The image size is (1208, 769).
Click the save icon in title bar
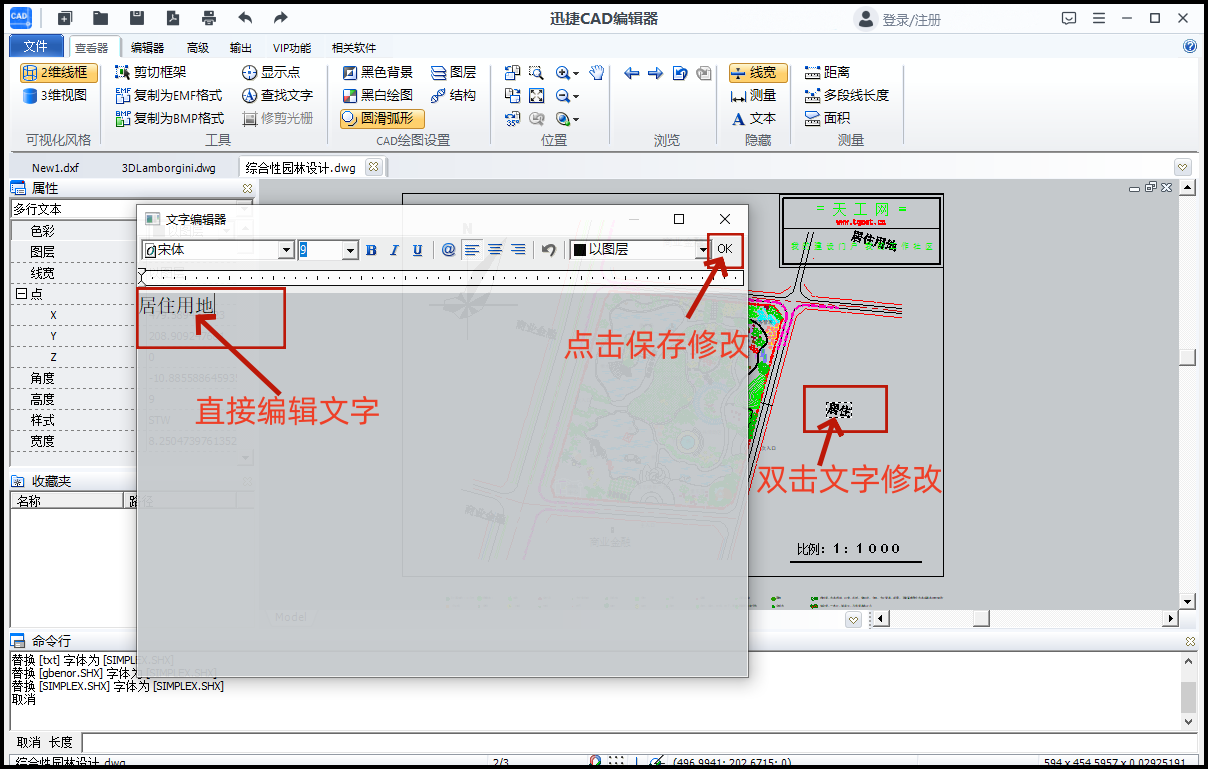click(x=136, y=18)
